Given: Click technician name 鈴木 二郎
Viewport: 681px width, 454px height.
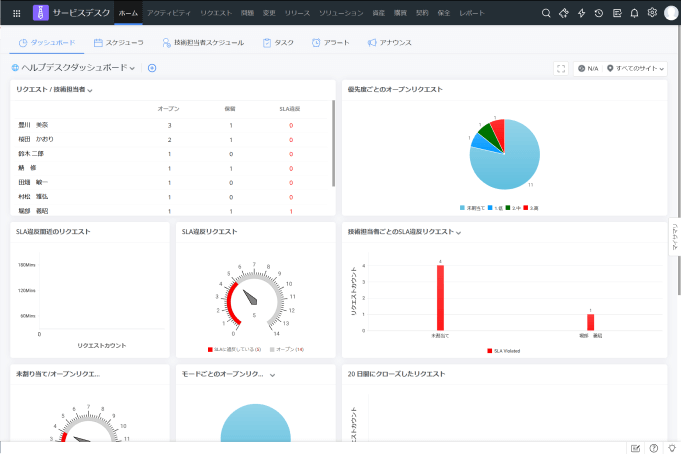Looking at the screenshot, I should (31, 154).
